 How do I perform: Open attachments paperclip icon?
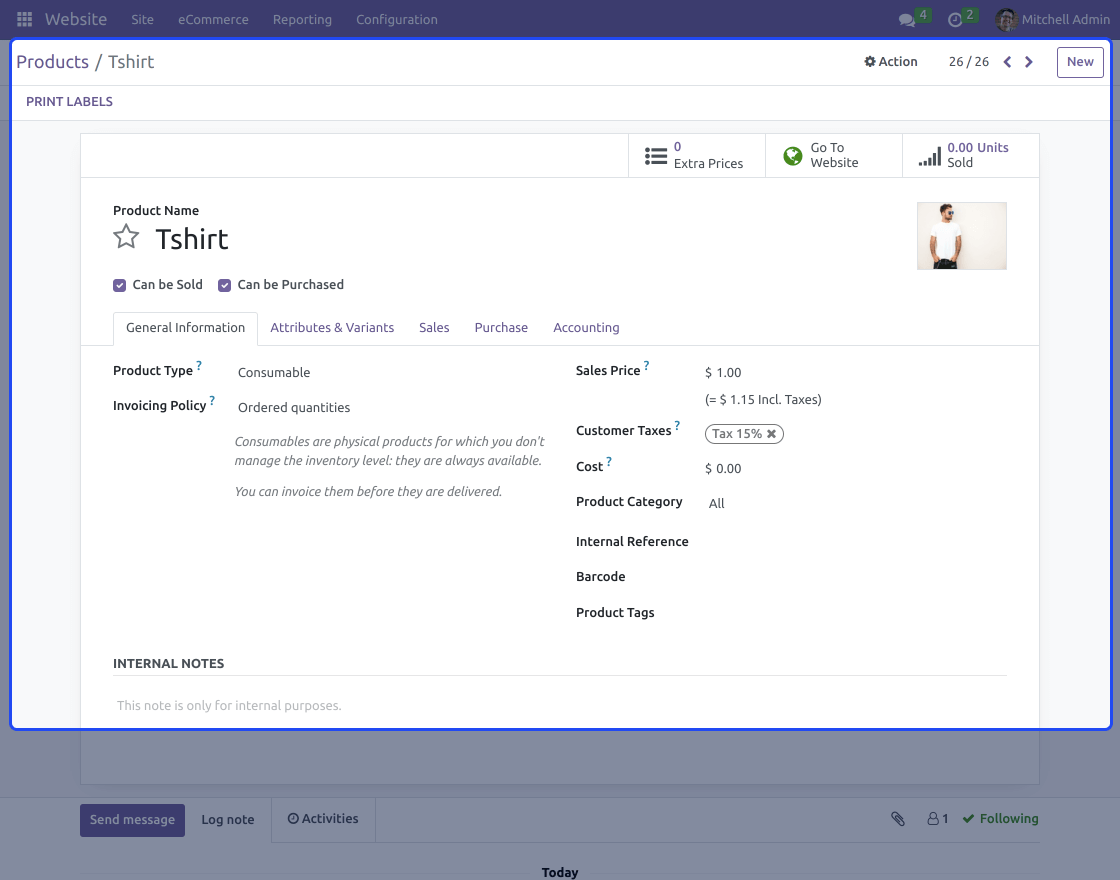click(x=899, y=819)
